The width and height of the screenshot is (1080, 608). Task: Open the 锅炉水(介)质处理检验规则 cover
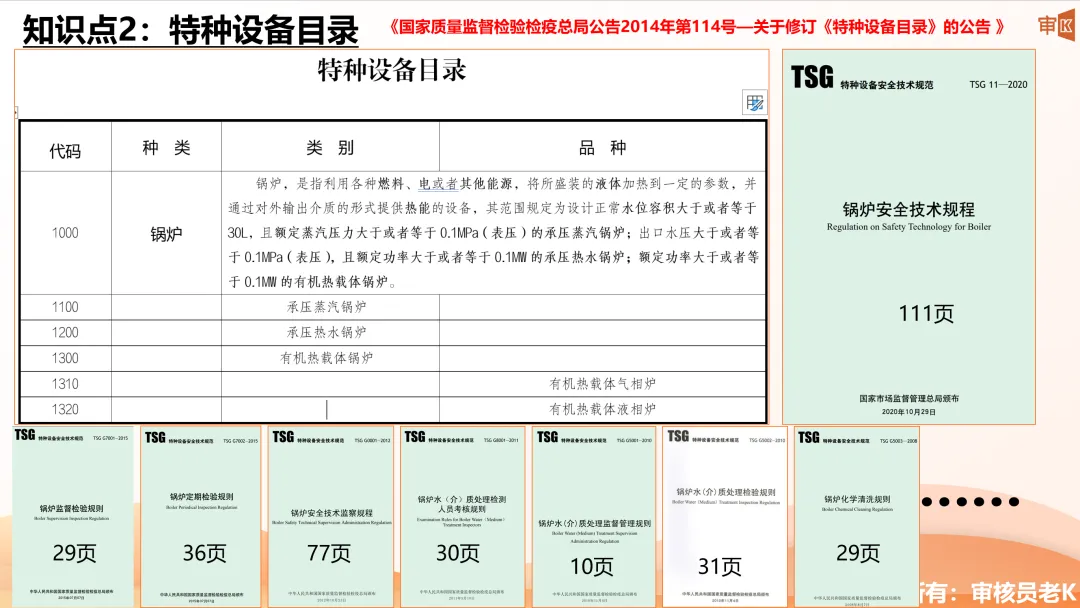tap(725, 517)
